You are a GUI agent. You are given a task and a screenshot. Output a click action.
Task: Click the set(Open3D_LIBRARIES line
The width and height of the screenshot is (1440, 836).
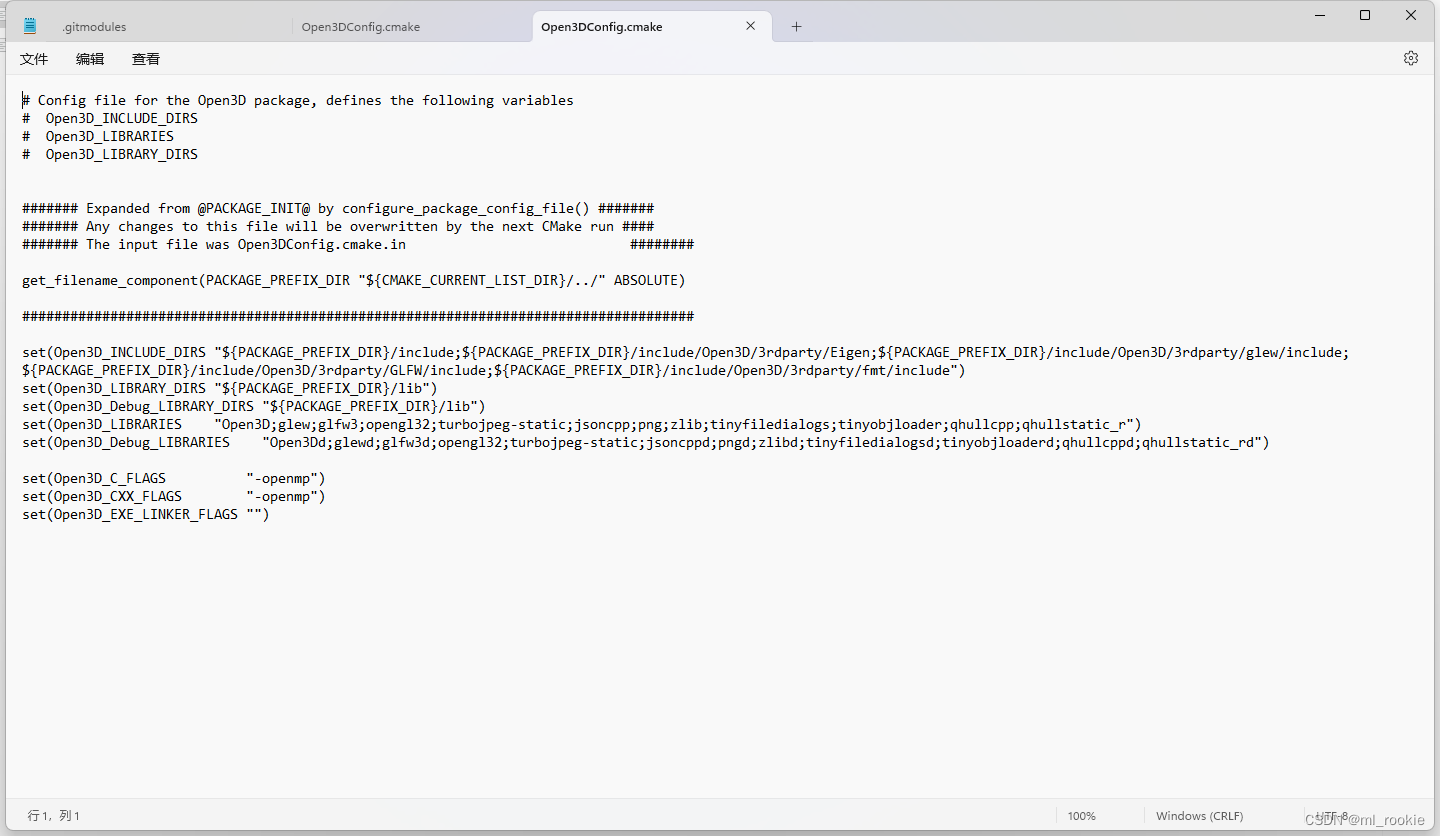point(582,424)
